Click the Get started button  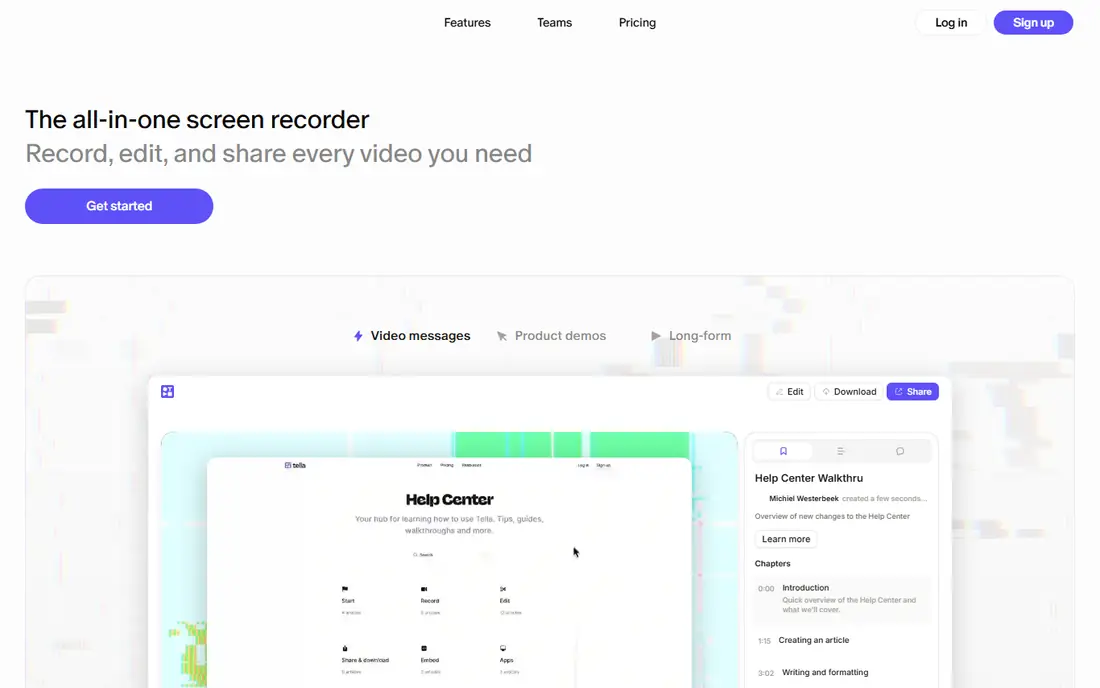119,206
